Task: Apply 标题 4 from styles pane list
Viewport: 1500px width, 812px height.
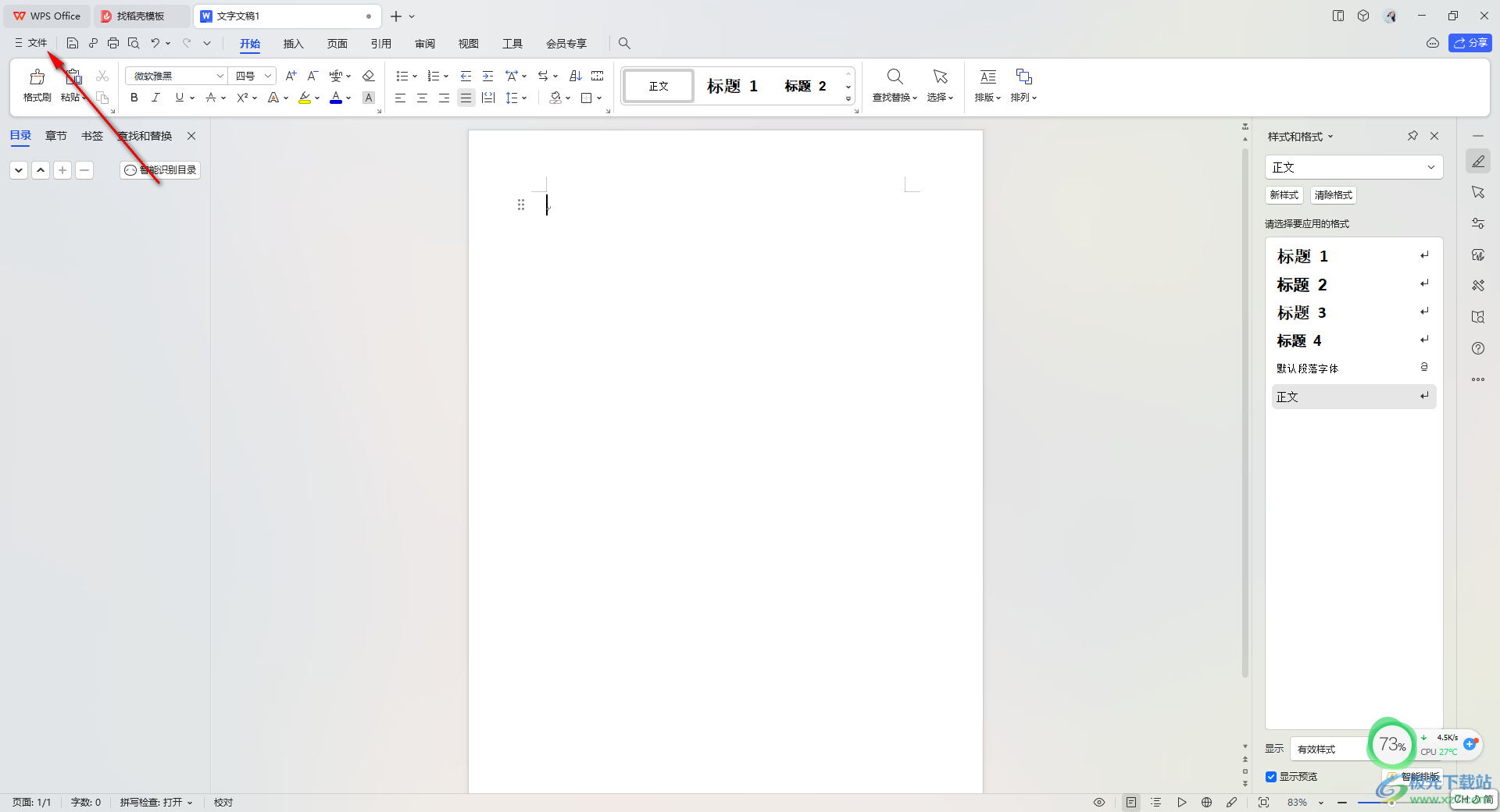Action: [1353, 340]
